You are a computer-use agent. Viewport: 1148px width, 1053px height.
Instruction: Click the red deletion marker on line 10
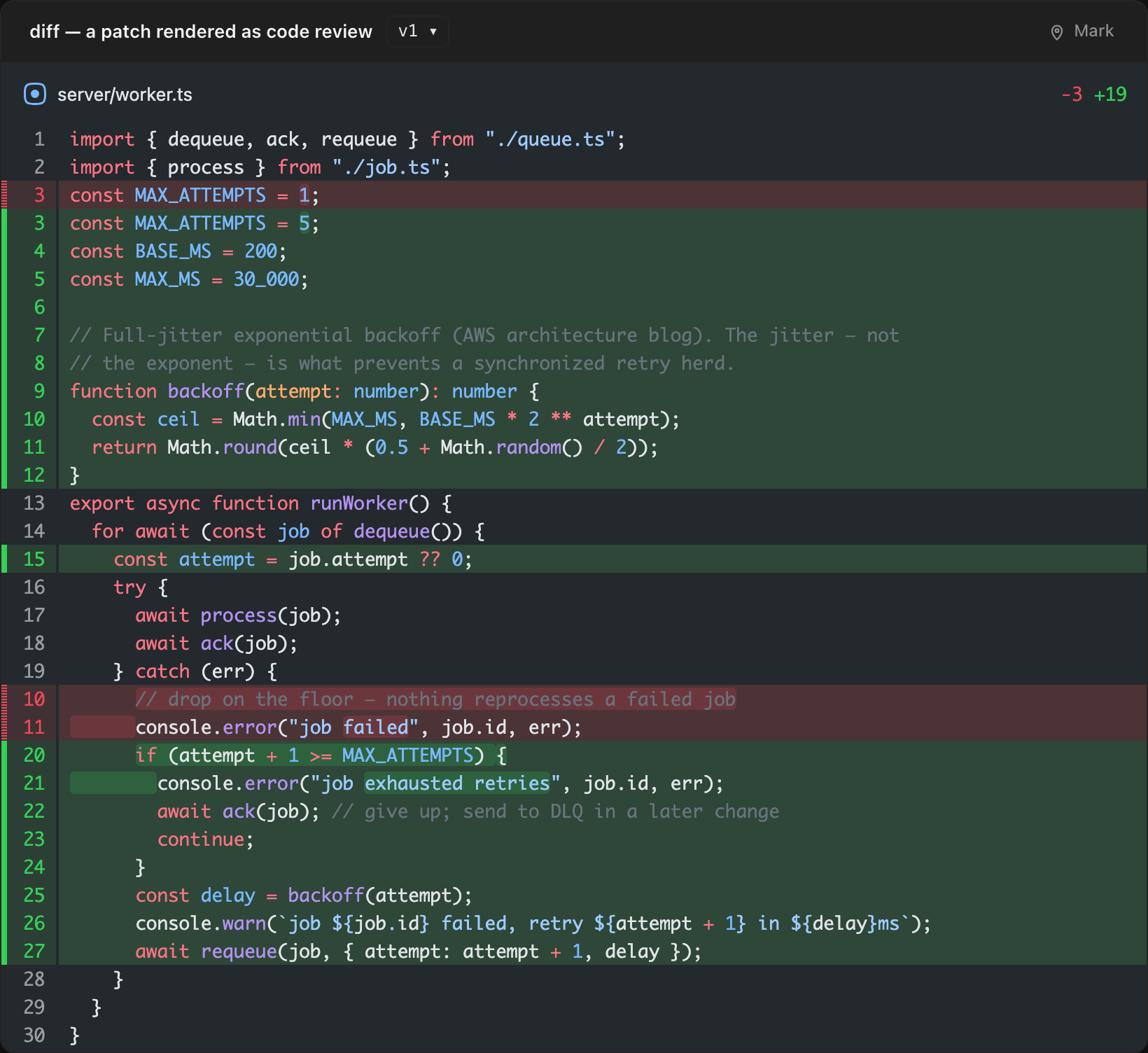[x=3, y=699]
